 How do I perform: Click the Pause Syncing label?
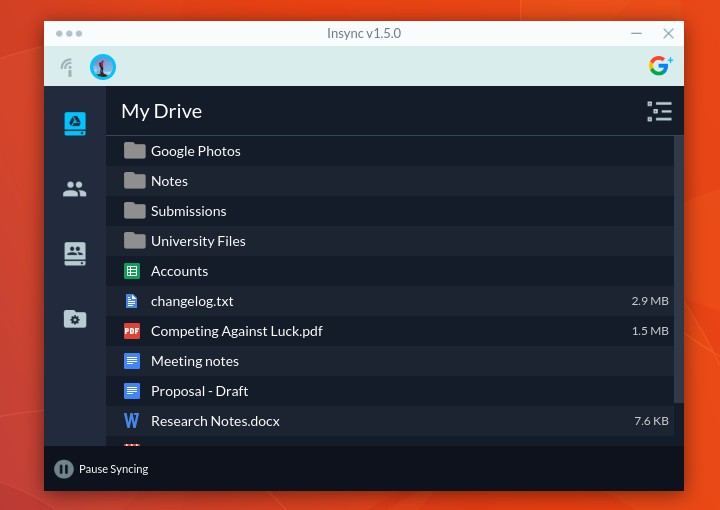click(113, 469)
